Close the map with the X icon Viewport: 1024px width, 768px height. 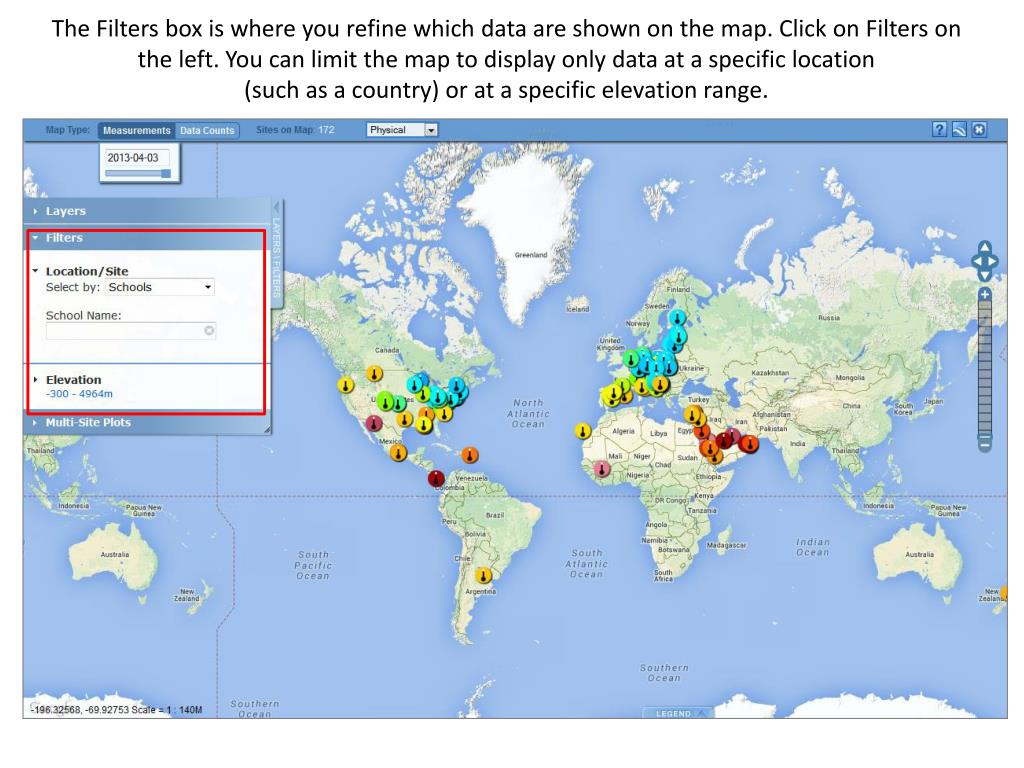pyautogui.click(x=979, y=129)
